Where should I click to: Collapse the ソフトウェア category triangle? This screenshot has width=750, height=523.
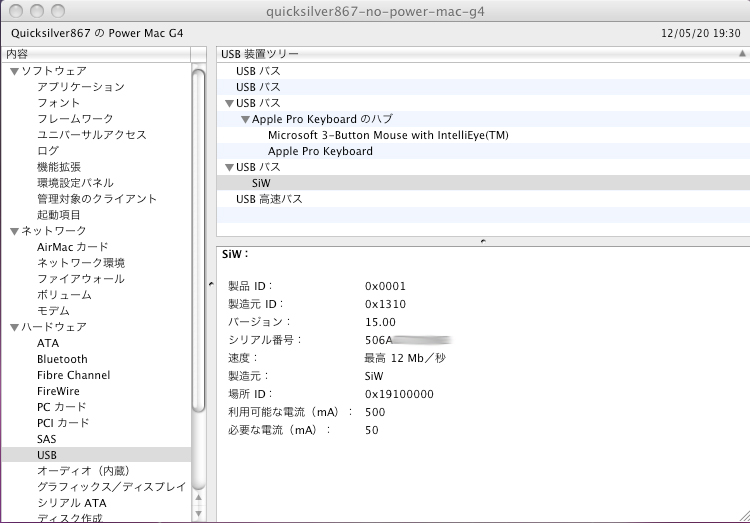14,71
